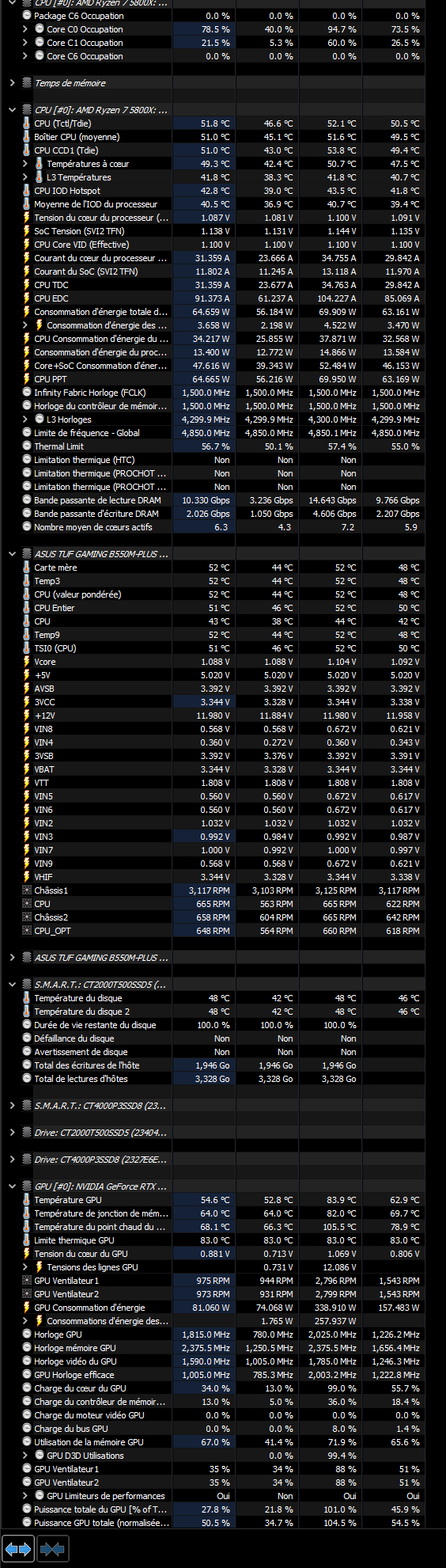The height and width of the screenshot is (1568, 446).
Task: Click lightning icon next to +12V
Action: pyautogui.click(x=27, y=716)
